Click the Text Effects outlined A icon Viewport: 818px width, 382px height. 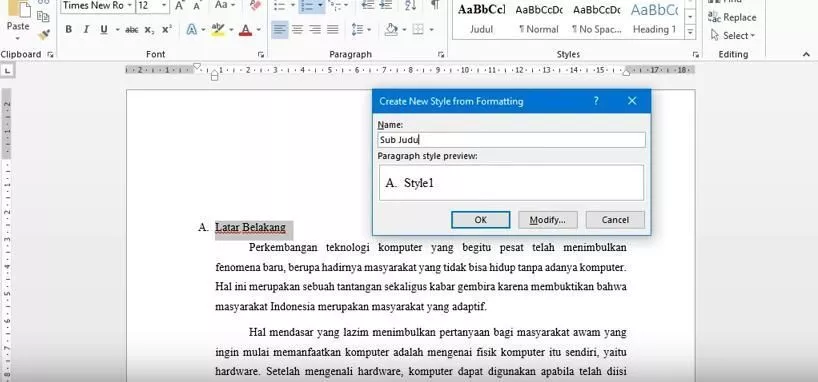pyautogui.click(x=191, y=30)
